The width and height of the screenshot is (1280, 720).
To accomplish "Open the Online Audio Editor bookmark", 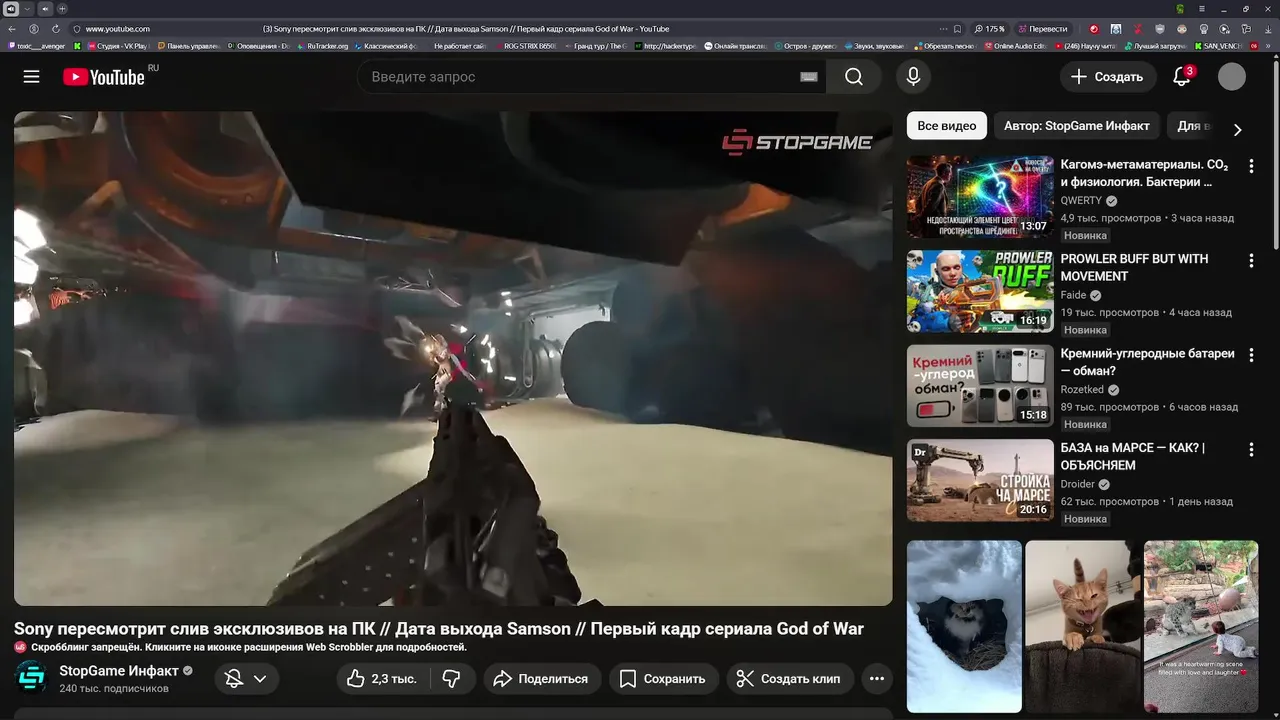I will click(1014, 46).
